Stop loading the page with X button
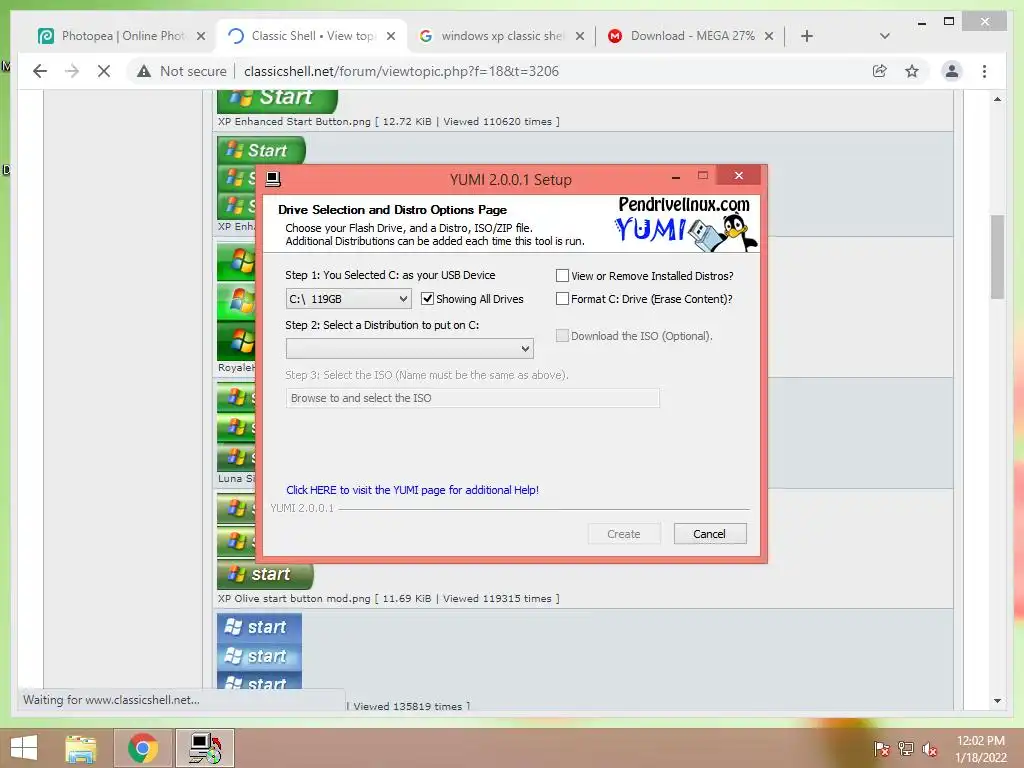Screen dimensions: 1024x768 104,71
